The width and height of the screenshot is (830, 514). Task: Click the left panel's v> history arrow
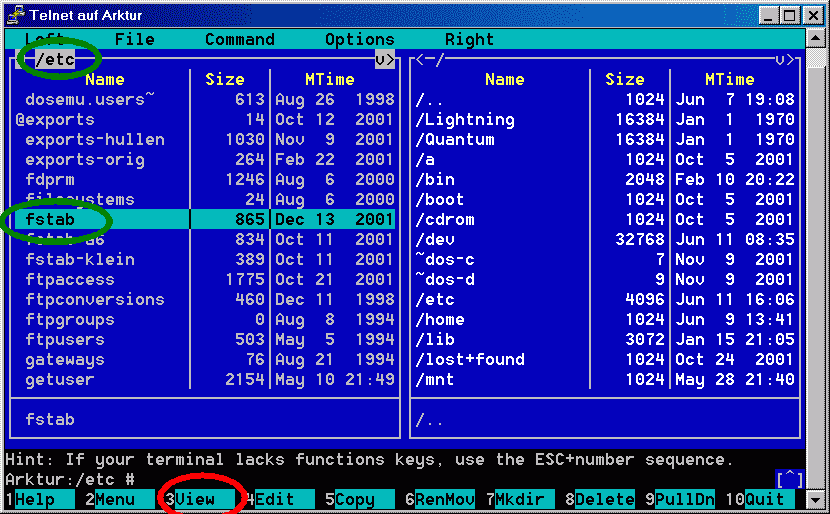(x=385, y=60)
